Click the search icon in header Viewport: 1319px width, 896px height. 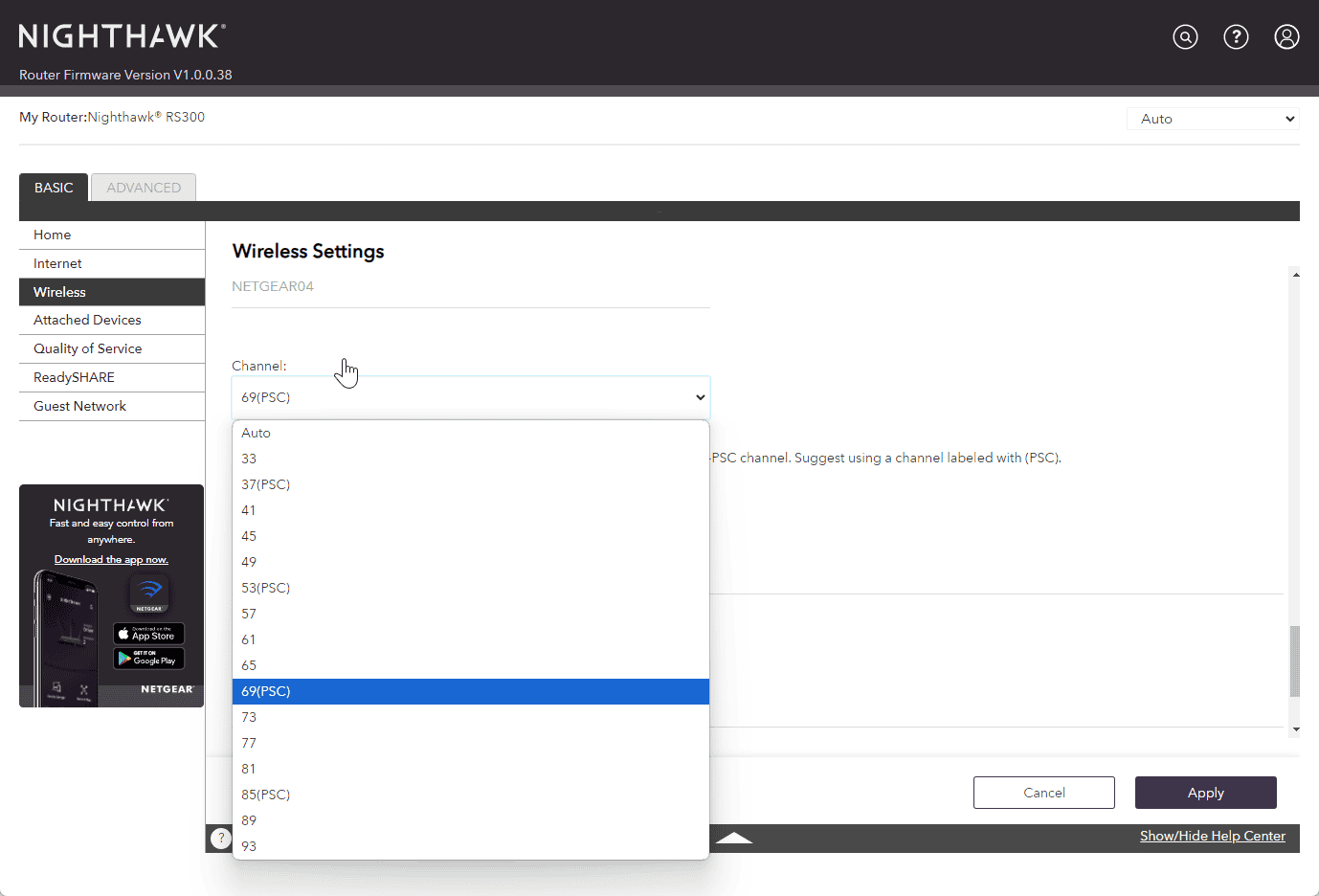coord(1185,37)
